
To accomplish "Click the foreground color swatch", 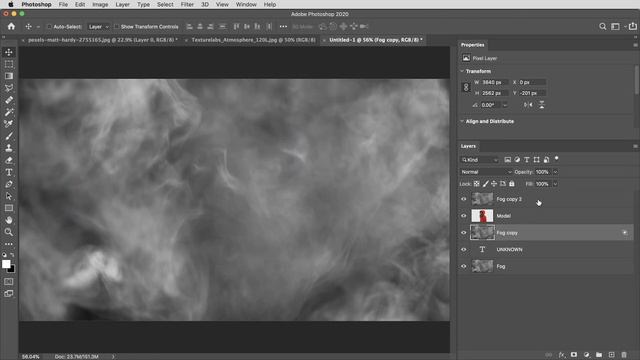I will coord(6,264).
